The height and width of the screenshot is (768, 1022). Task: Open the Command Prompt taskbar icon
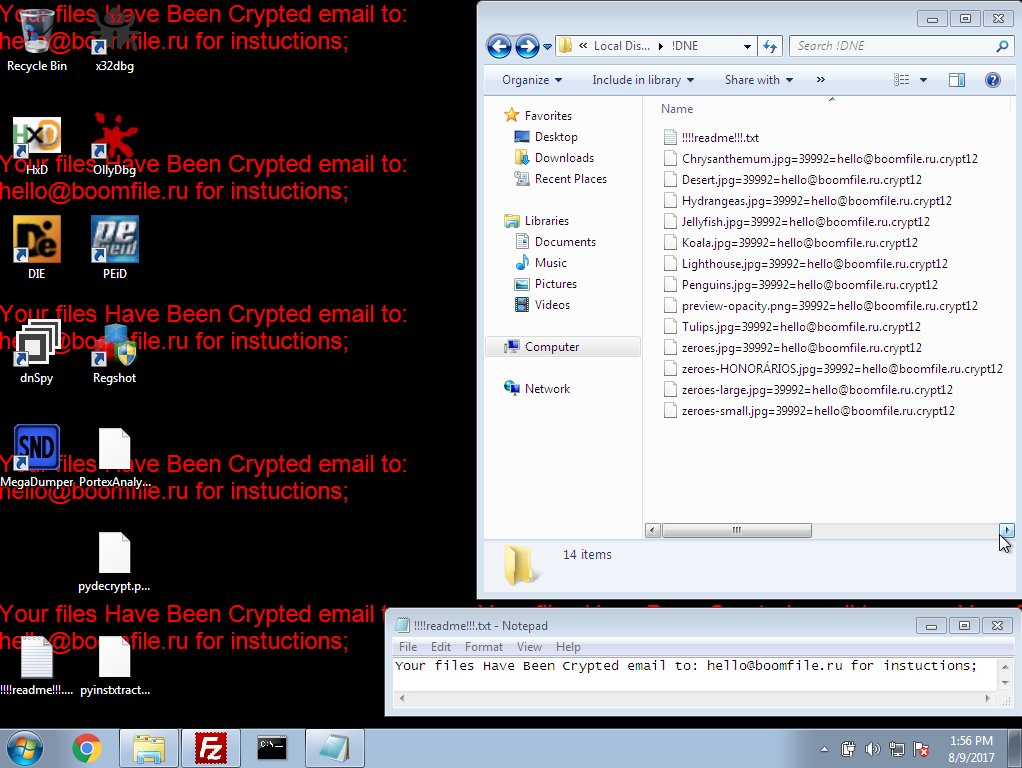[x=272, y=748]
